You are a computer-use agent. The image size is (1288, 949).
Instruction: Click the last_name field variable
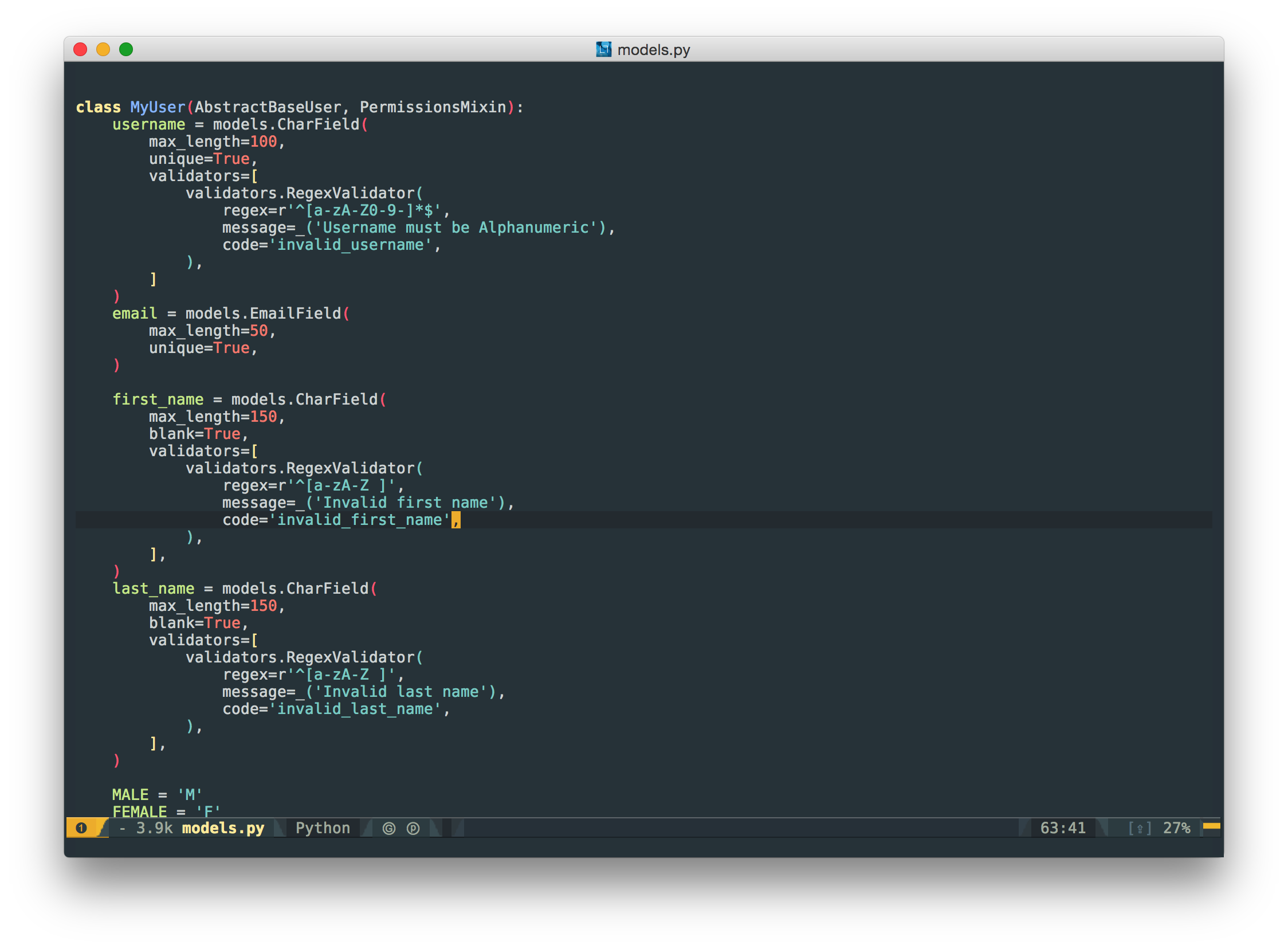[x=153, y=589]
